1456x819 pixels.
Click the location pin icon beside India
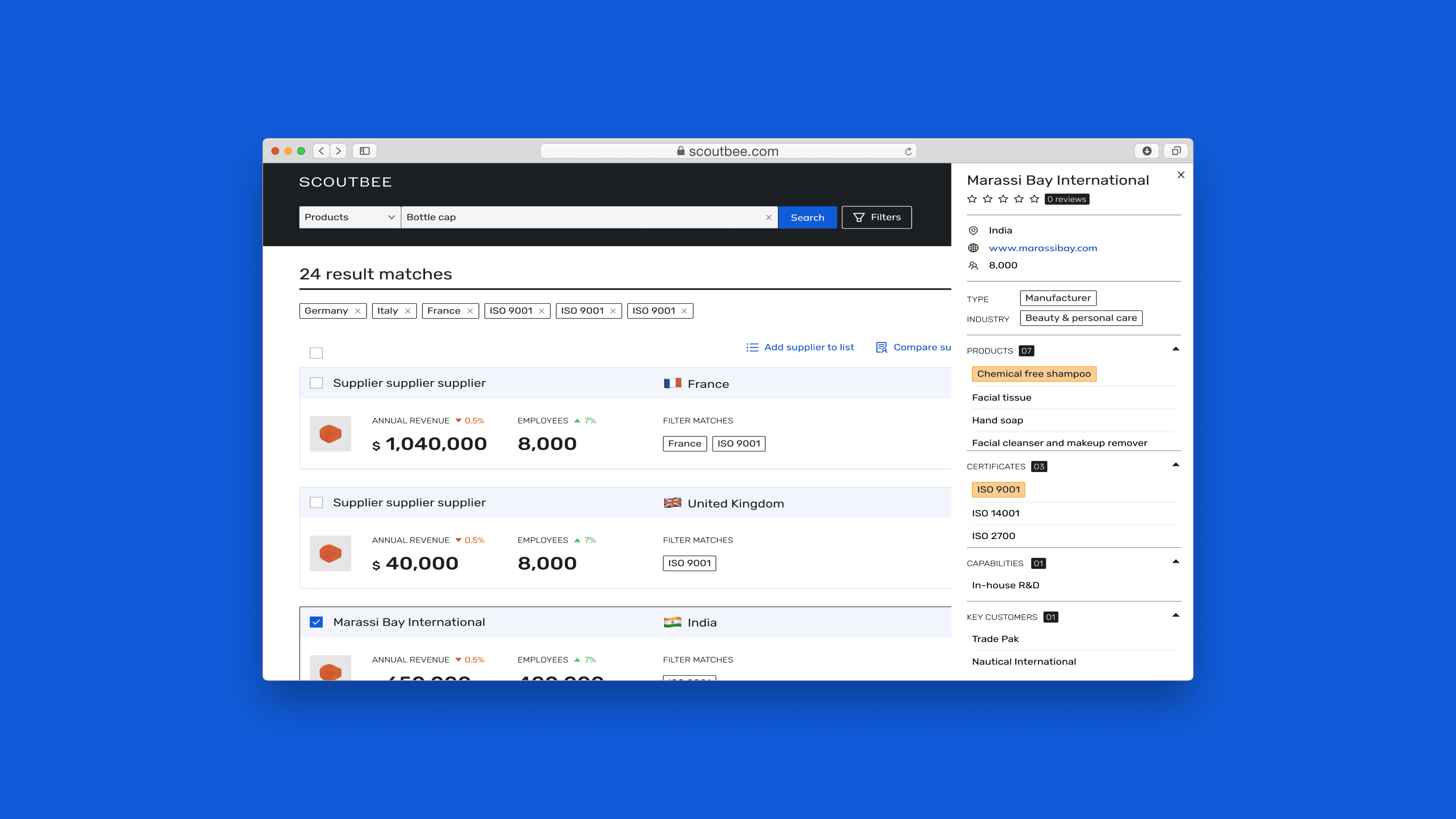973,231
